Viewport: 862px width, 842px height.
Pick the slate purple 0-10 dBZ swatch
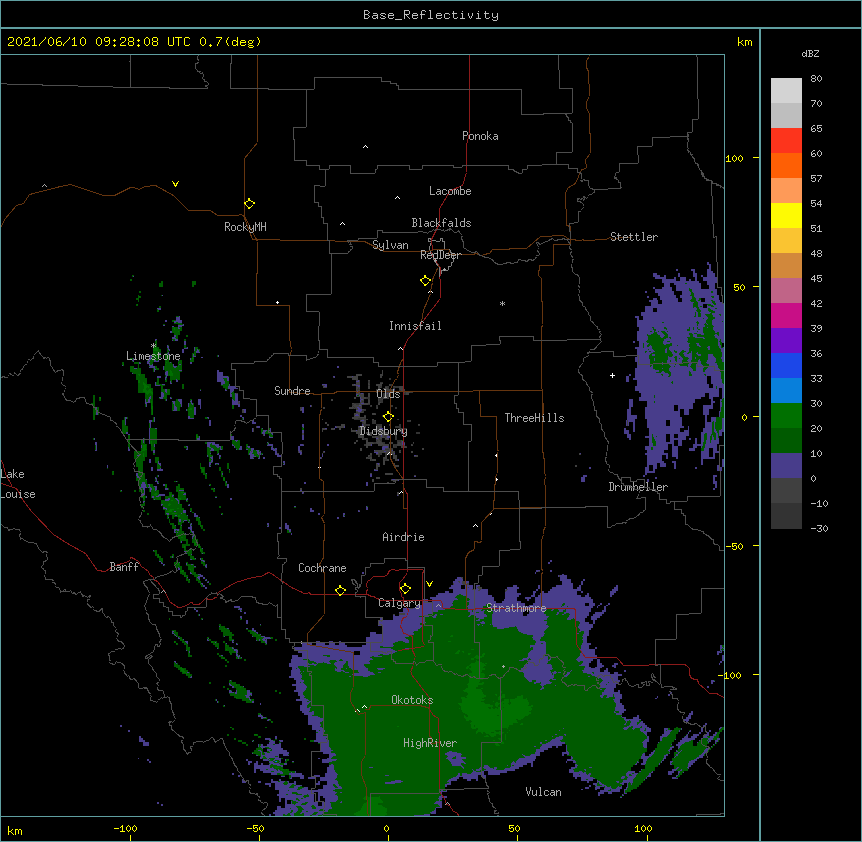pyautogui.click(x=786, y=466)
